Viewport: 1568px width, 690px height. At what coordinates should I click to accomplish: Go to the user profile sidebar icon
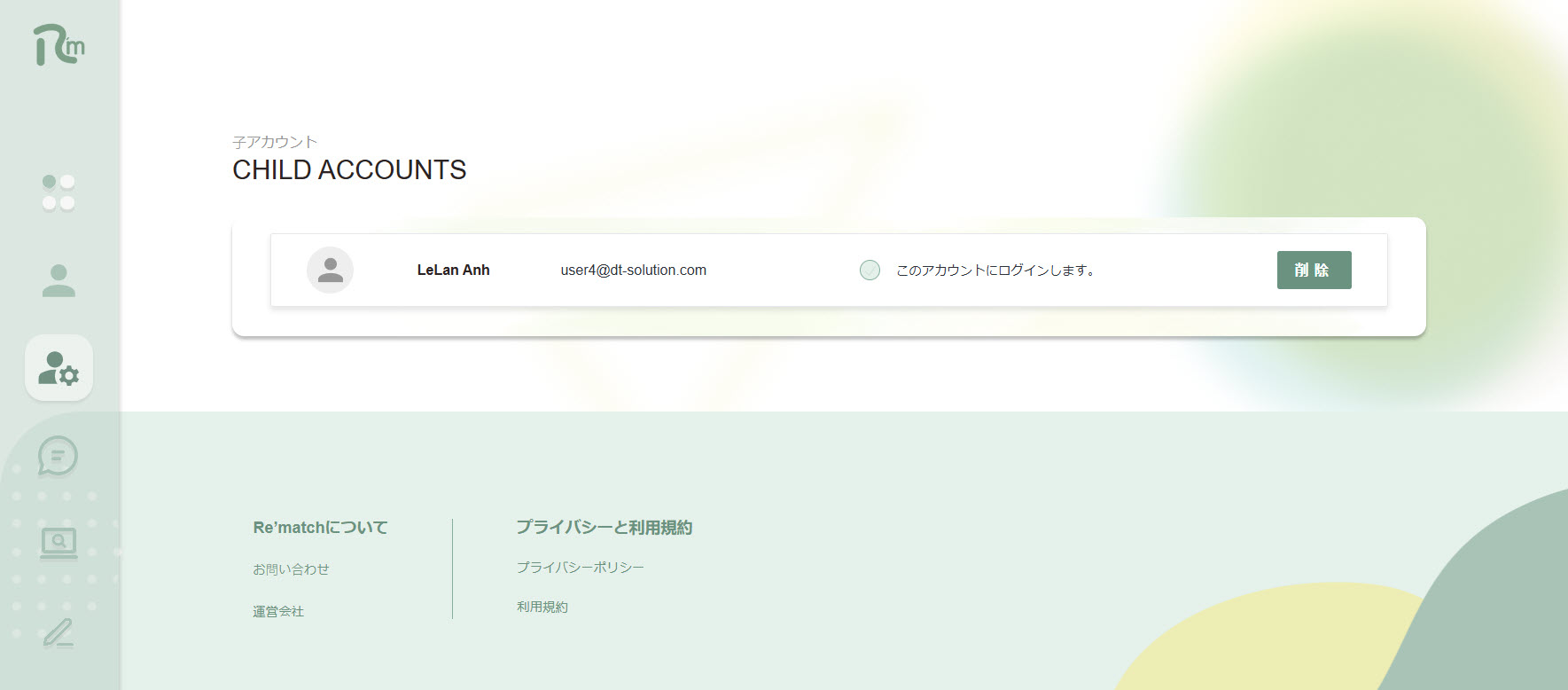tap(59, 280)
